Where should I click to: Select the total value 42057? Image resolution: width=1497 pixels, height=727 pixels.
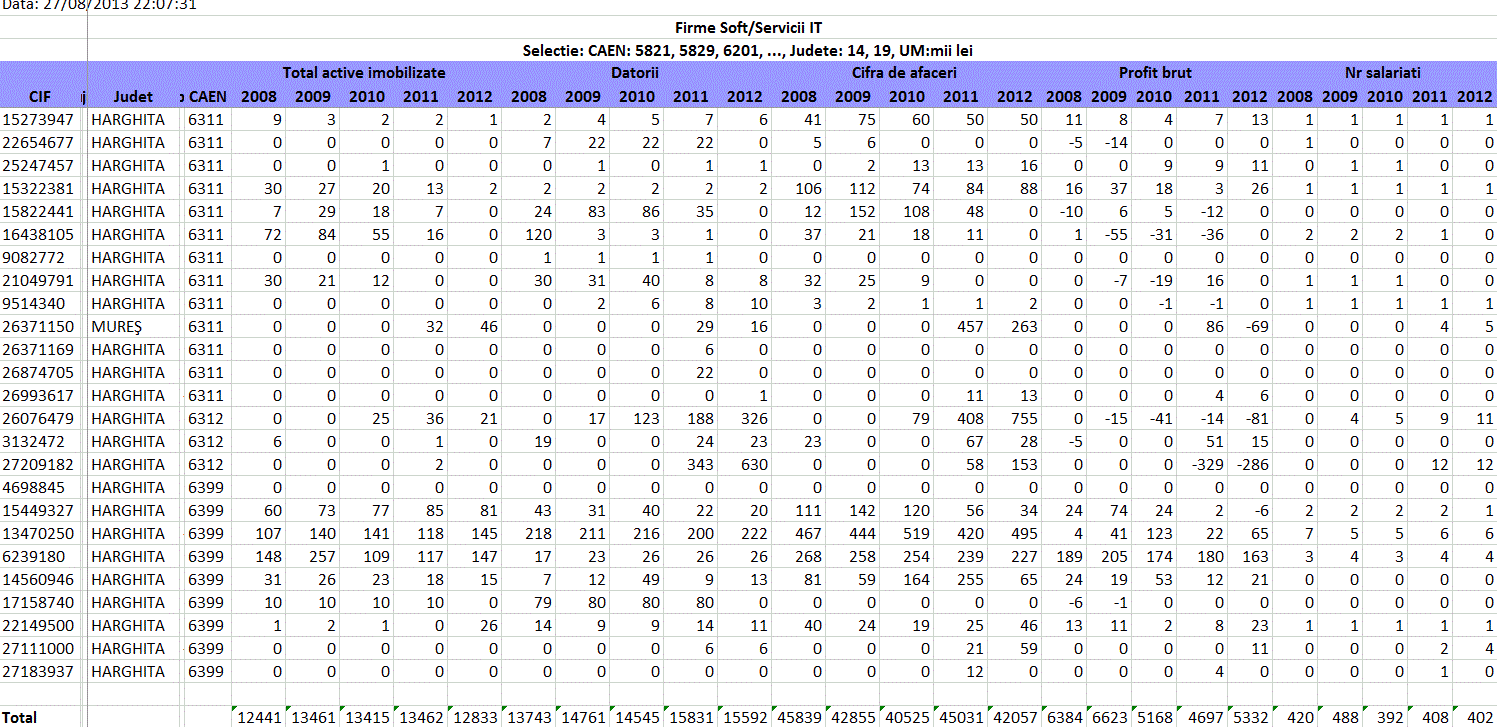[x=1014, y=717]
